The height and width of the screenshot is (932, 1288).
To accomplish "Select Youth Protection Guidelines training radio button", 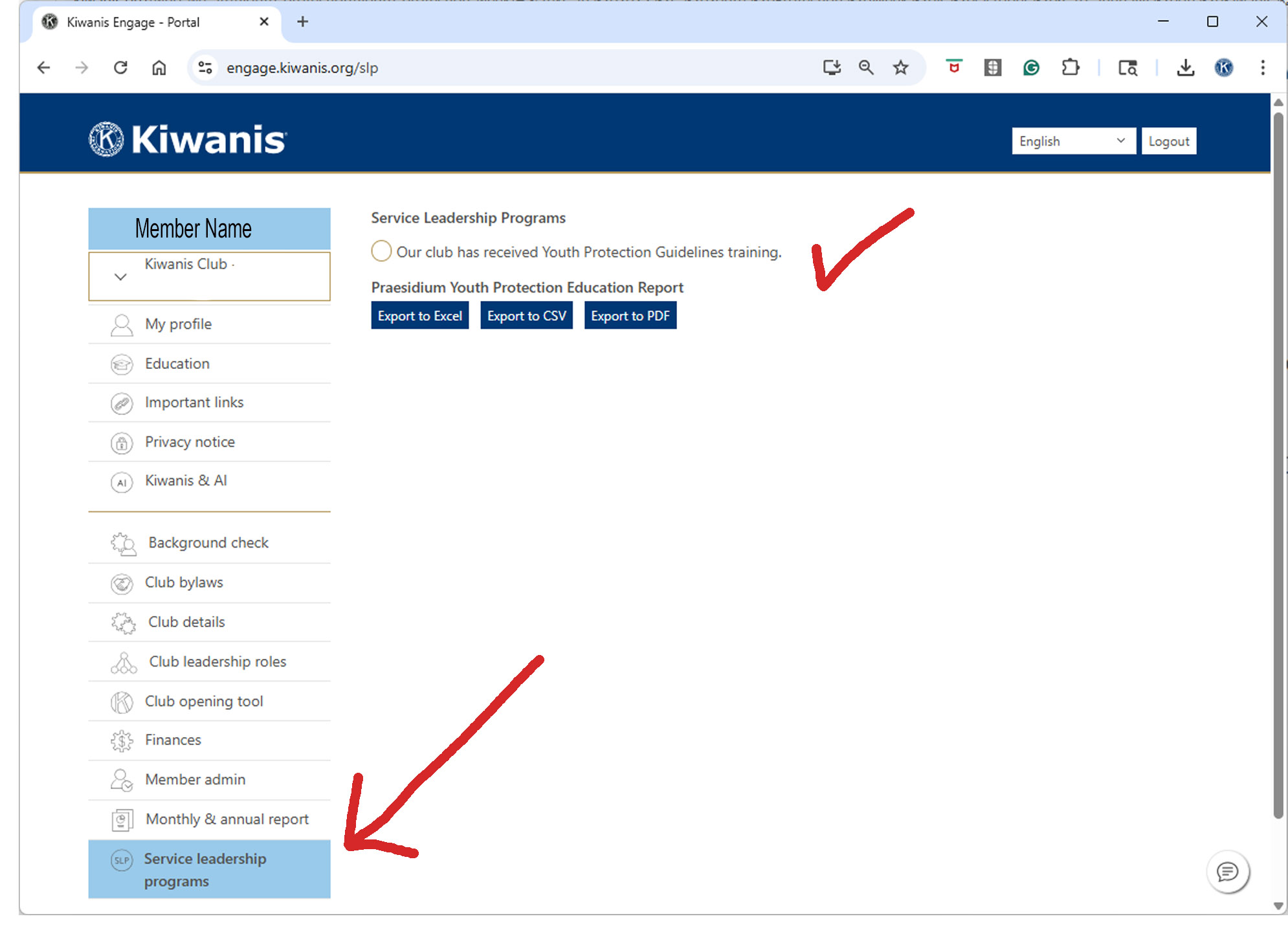I will [x=381, y=251].
